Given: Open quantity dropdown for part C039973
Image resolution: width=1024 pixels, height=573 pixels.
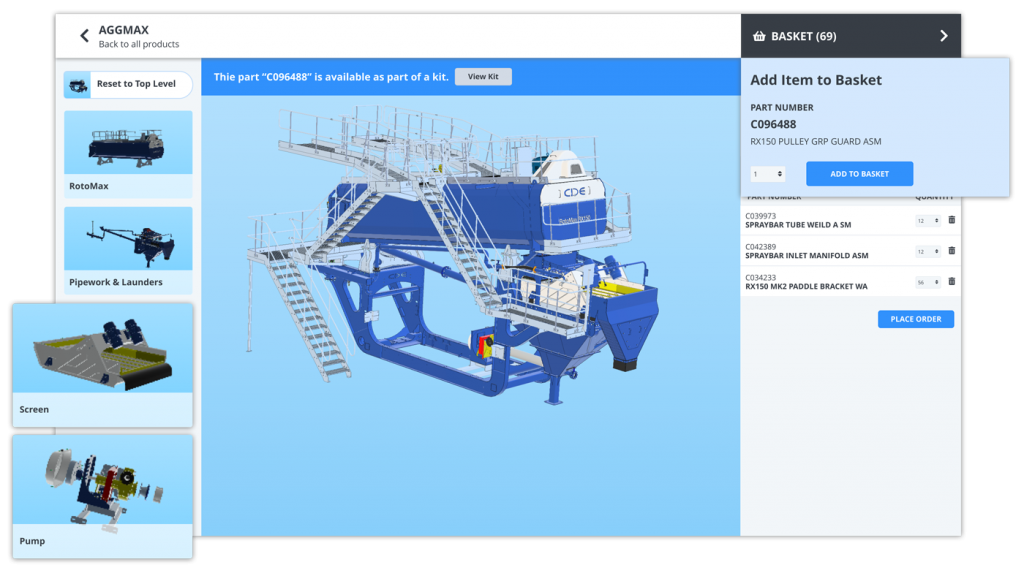Looking at the screenshot, I should 928,220.
